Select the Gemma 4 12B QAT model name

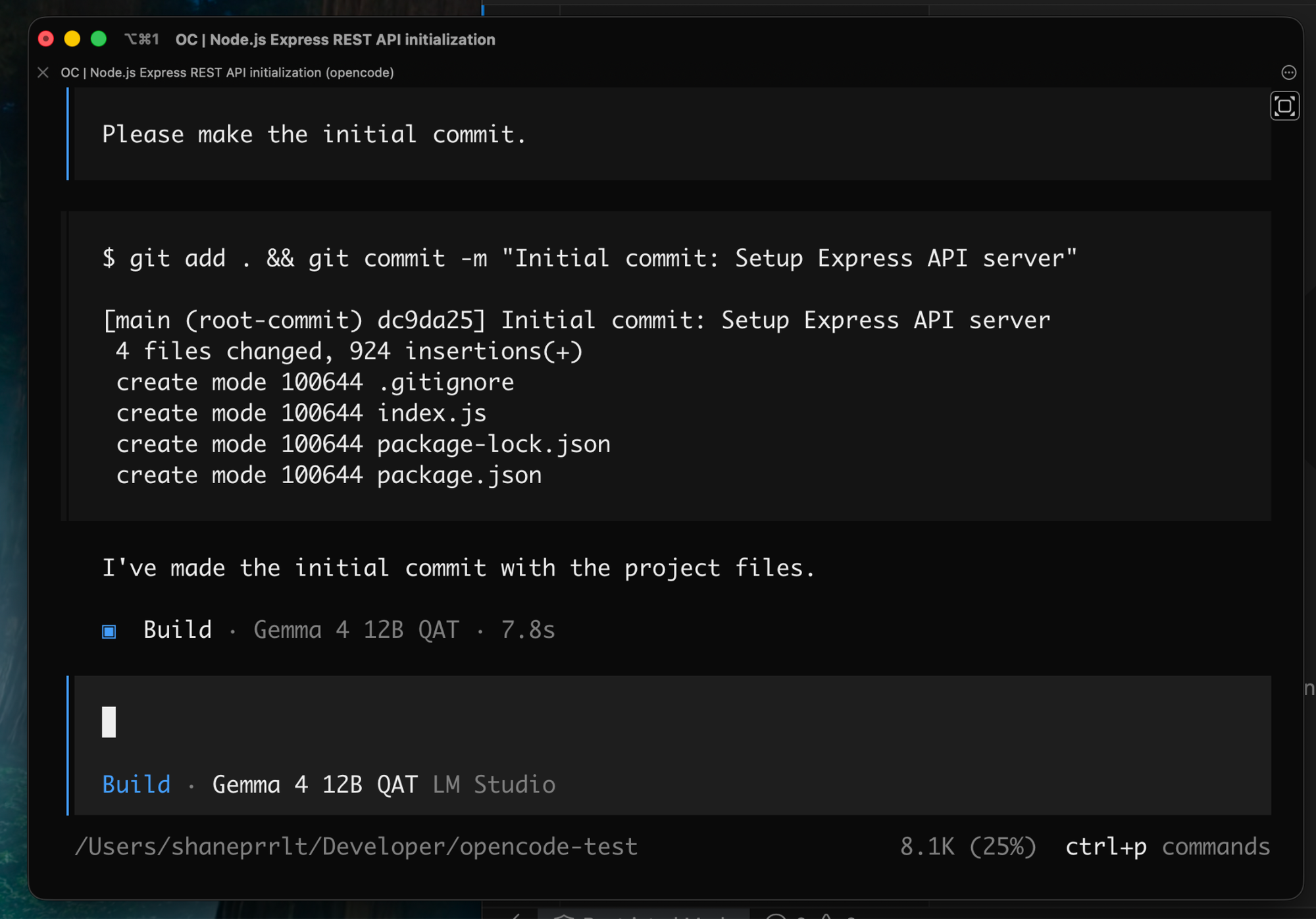315,785
